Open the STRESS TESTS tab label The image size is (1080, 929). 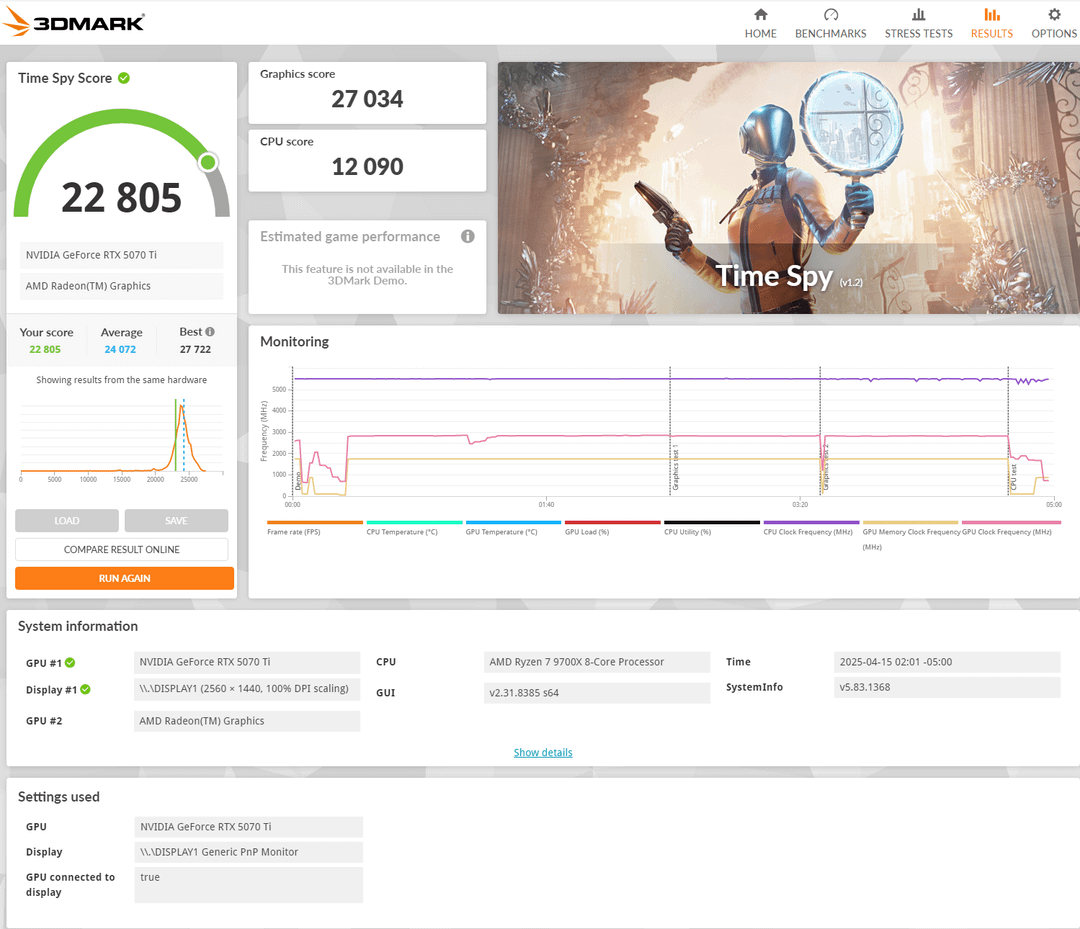[x=919, y=34]
